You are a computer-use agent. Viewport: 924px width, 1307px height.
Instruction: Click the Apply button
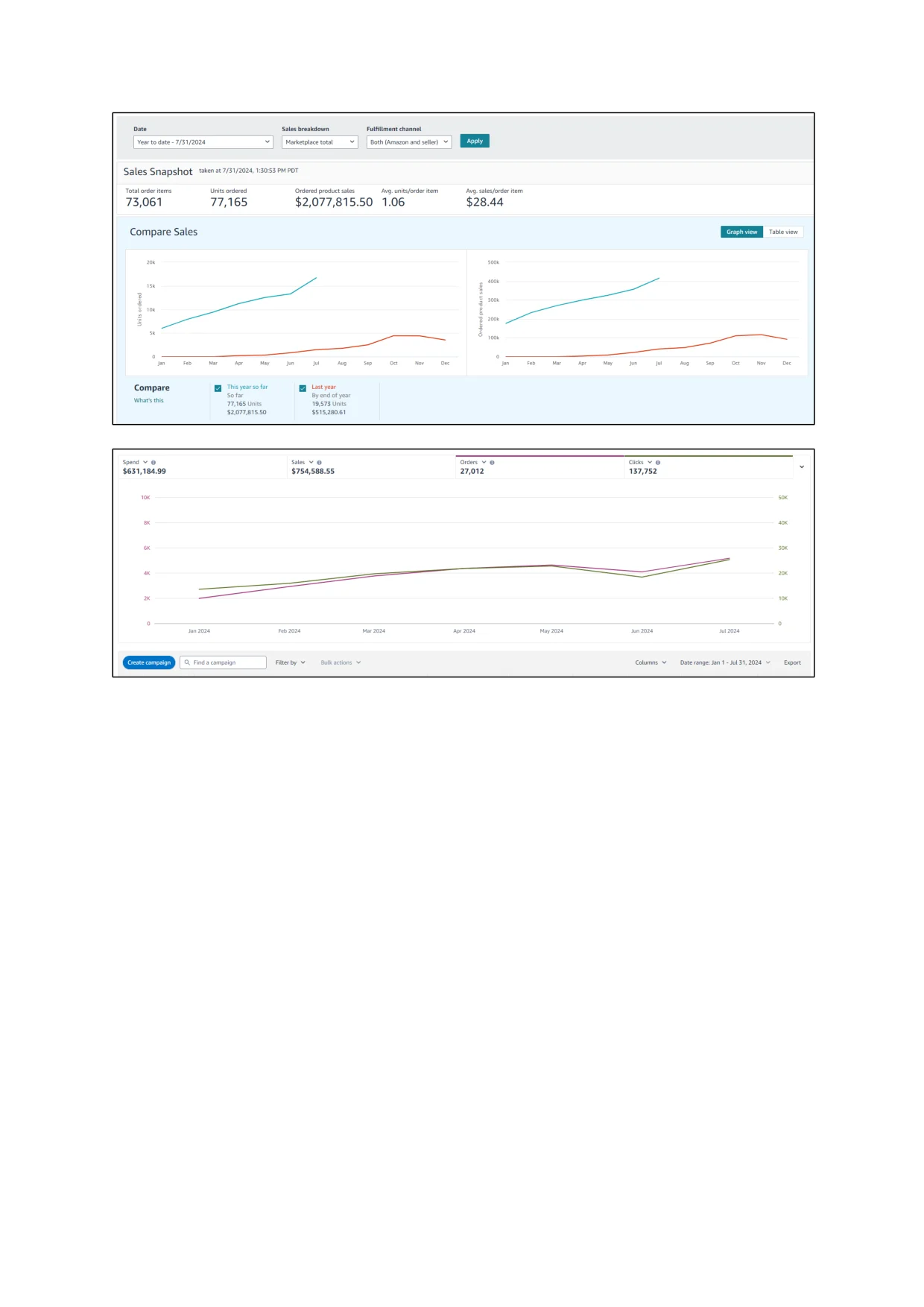tap(475, 141)
